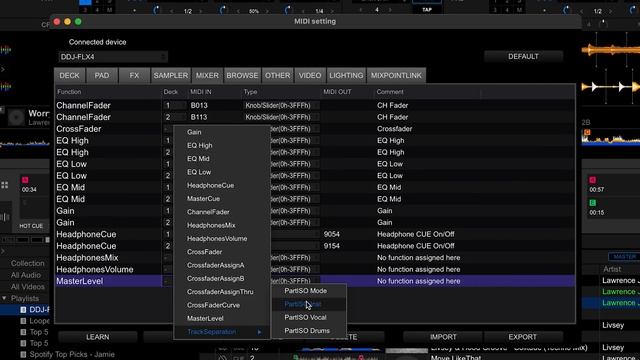640x360 pixels.
Task: Switch to the DECK tab
Action: point(69,76)
